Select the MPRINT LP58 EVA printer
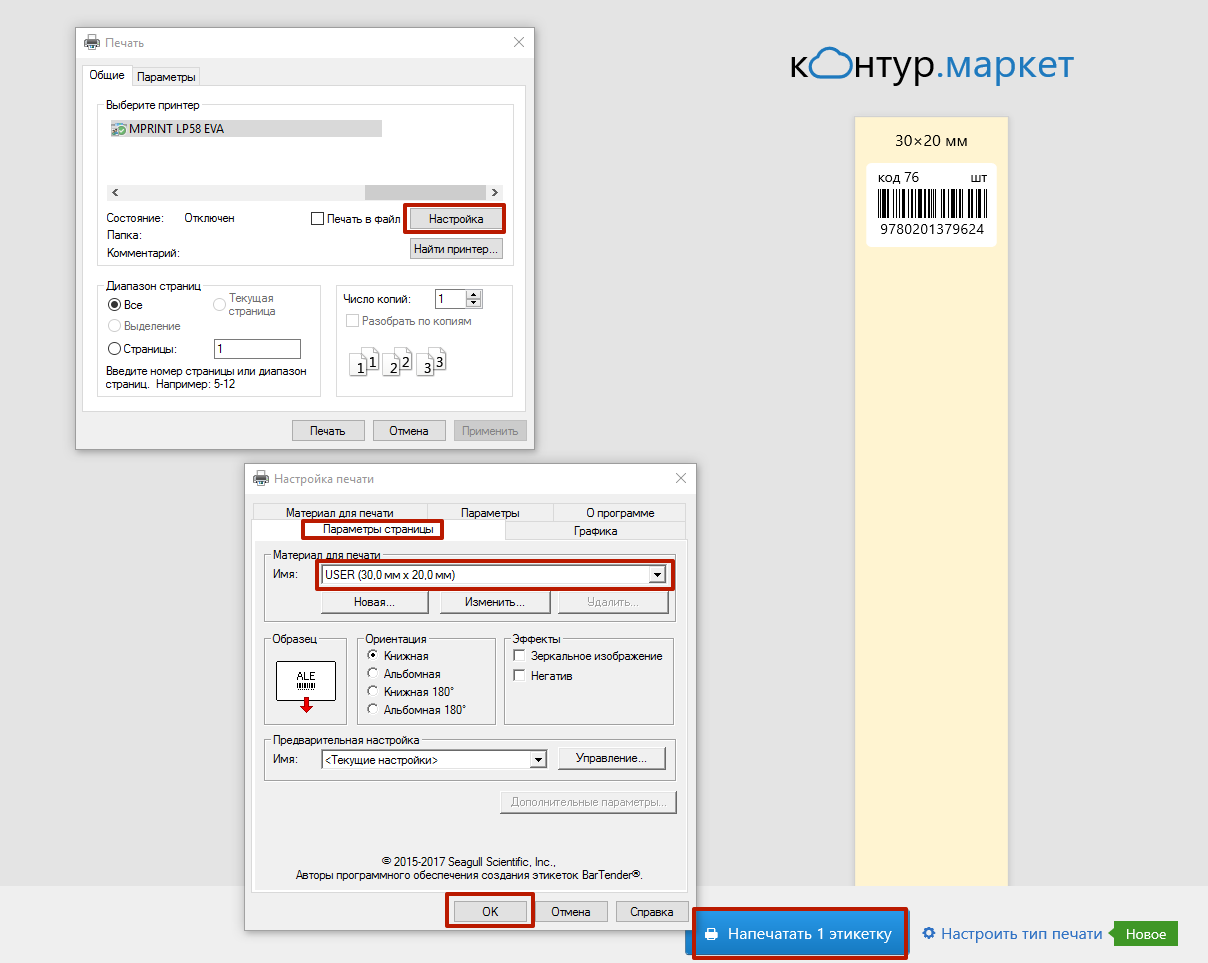 pos(245,129)
